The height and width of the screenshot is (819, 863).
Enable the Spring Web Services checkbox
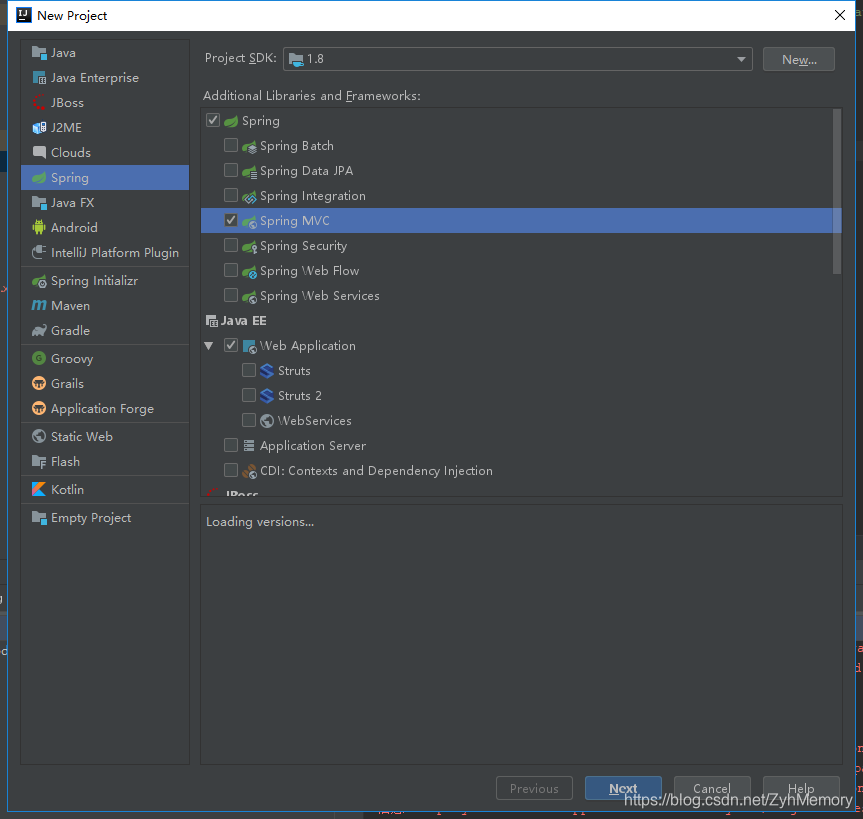point(231,296)
